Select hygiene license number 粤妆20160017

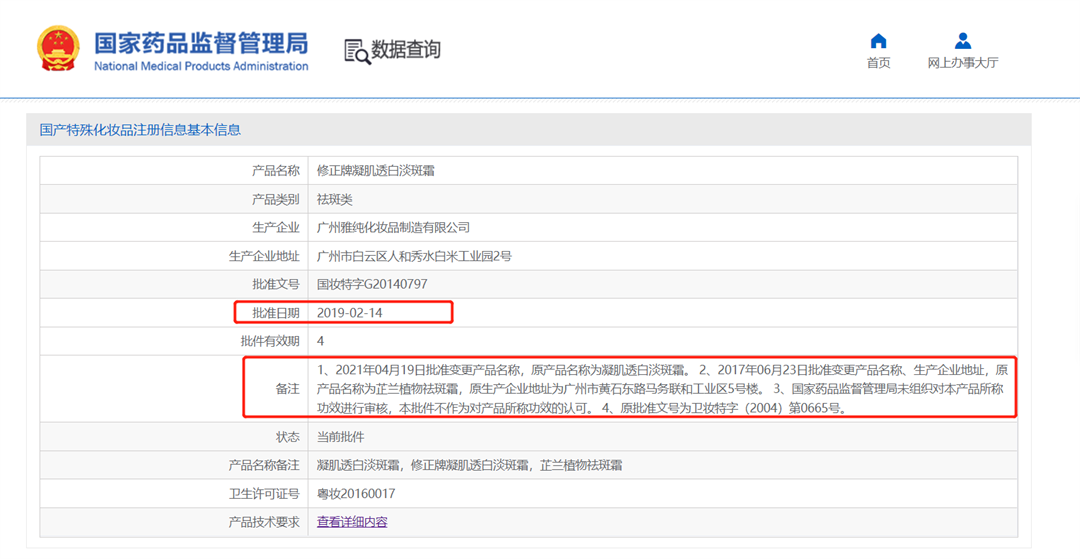click(x=355, y=494)
